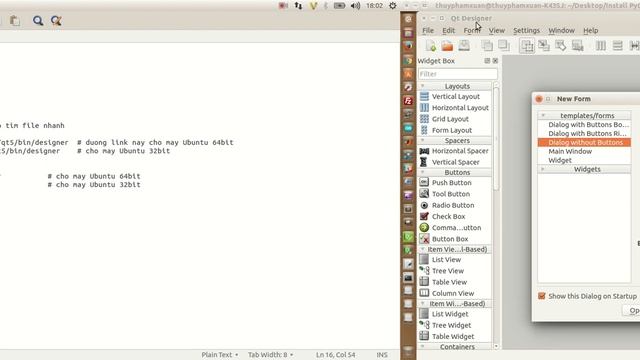Click the volume icon in the top panel

(x=355, y=6)
